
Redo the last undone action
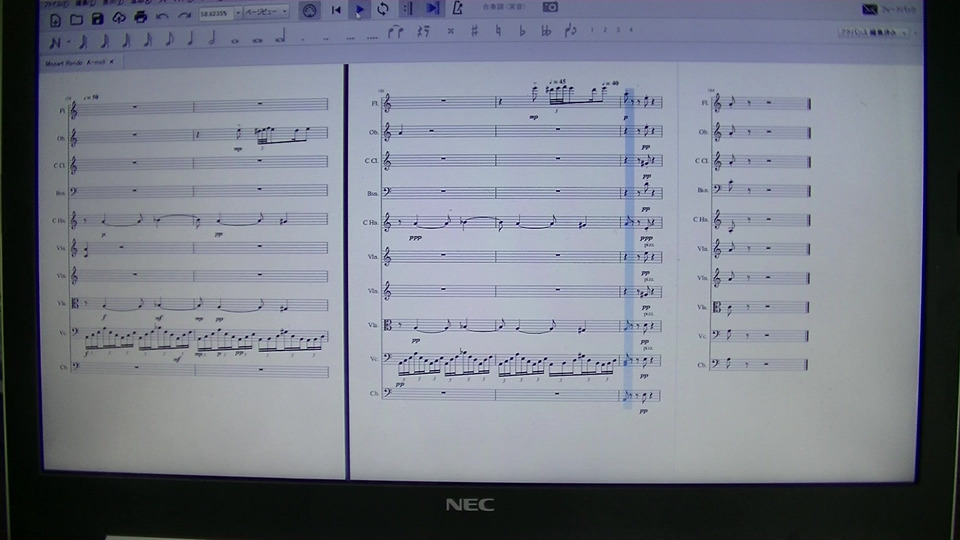184,16
